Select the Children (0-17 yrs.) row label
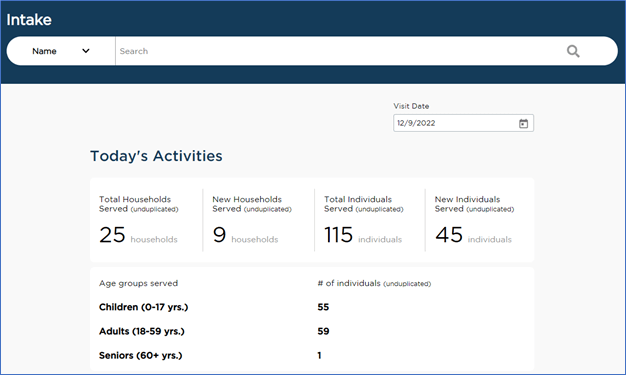 [143, 307]
